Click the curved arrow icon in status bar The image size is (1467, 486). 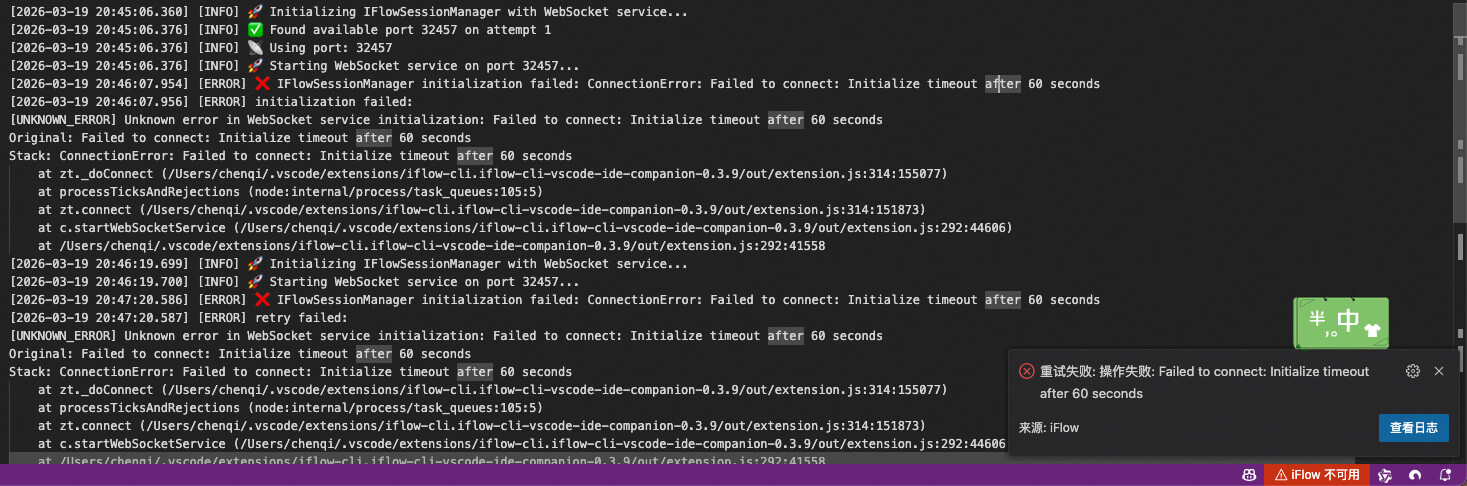(1415, 475)
